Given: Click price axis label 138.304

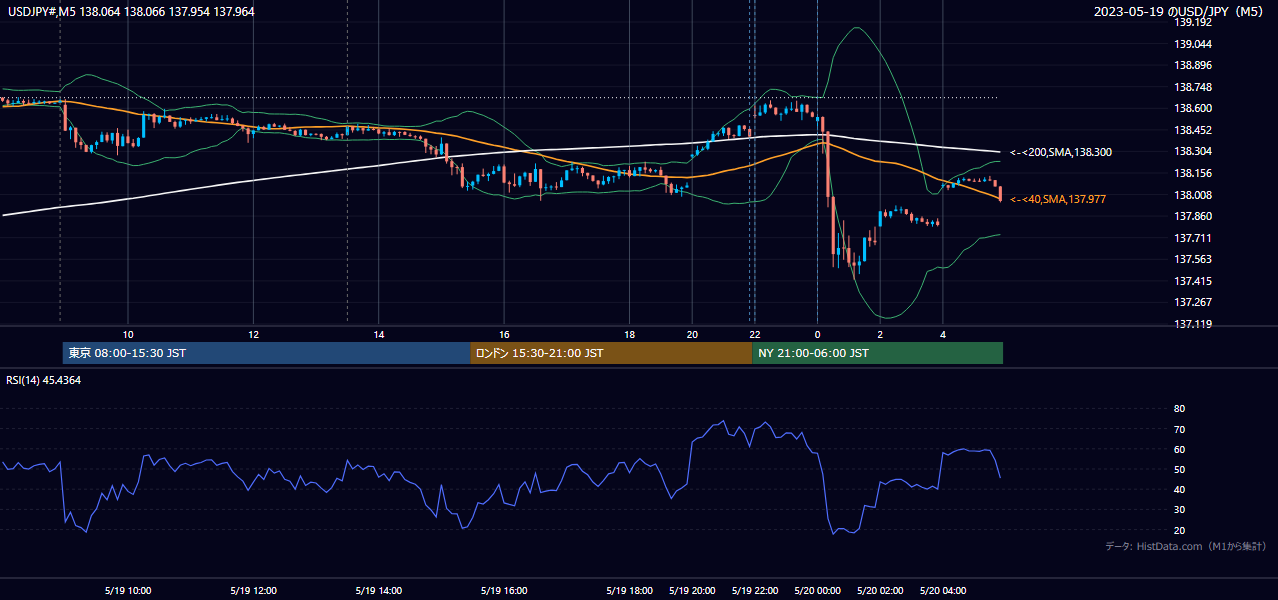Looking at the screenshot, I should click(x=1193, y=151).
